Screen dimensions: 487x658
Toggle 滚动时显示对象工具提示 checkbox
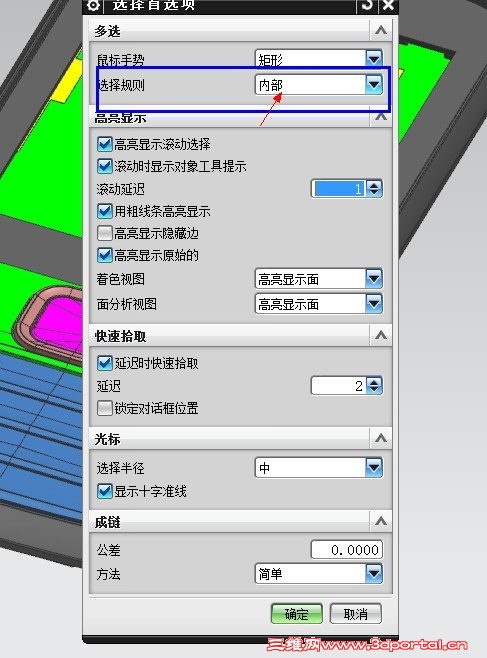point(104,166)
